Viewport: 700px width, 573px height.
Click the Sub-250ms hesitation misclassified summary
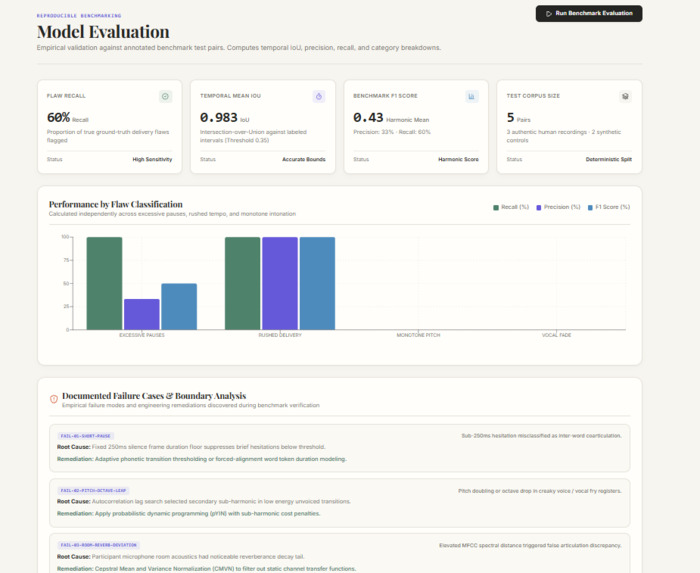coord(542,436)
